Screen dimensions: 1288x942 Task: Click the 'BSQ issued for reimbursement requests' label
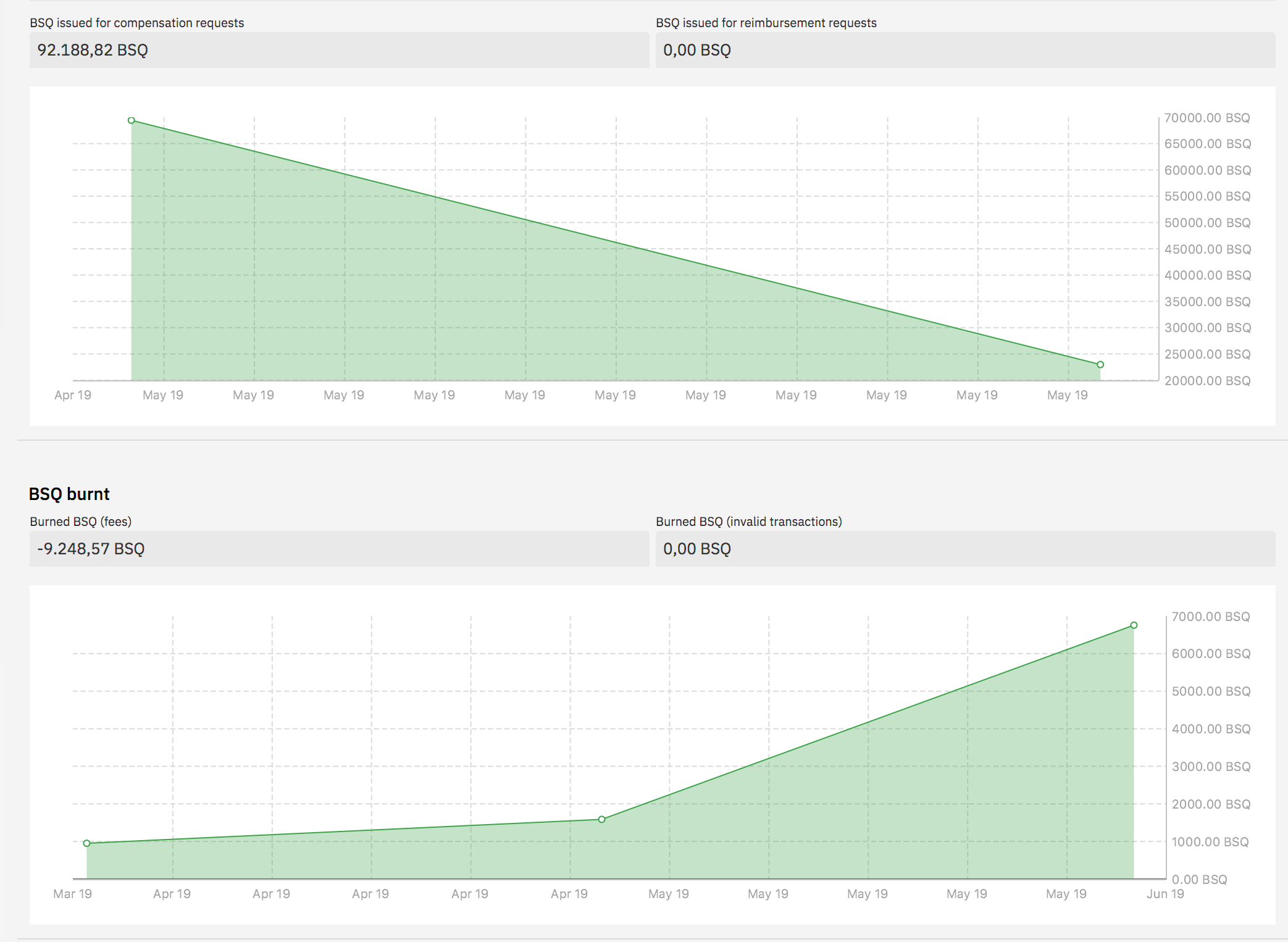[x=766, y=23]
